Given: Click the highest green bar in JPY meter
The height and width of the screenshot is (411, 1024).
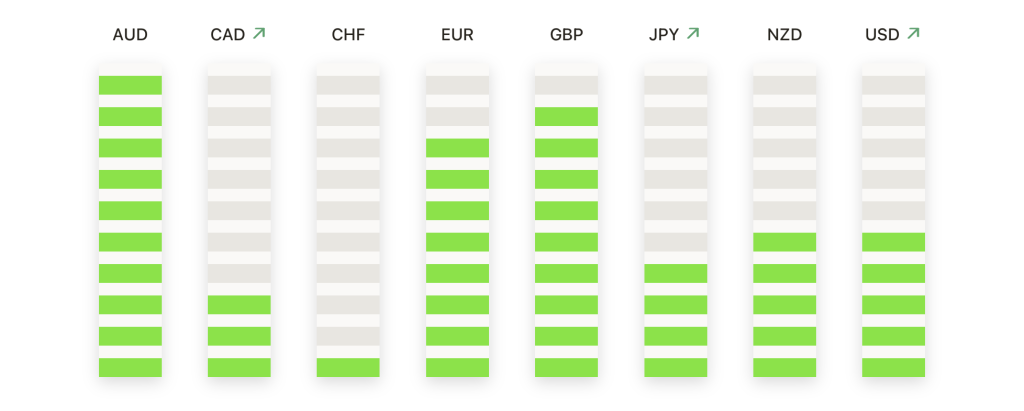Looking at the screenshot, I should [675, 273].
